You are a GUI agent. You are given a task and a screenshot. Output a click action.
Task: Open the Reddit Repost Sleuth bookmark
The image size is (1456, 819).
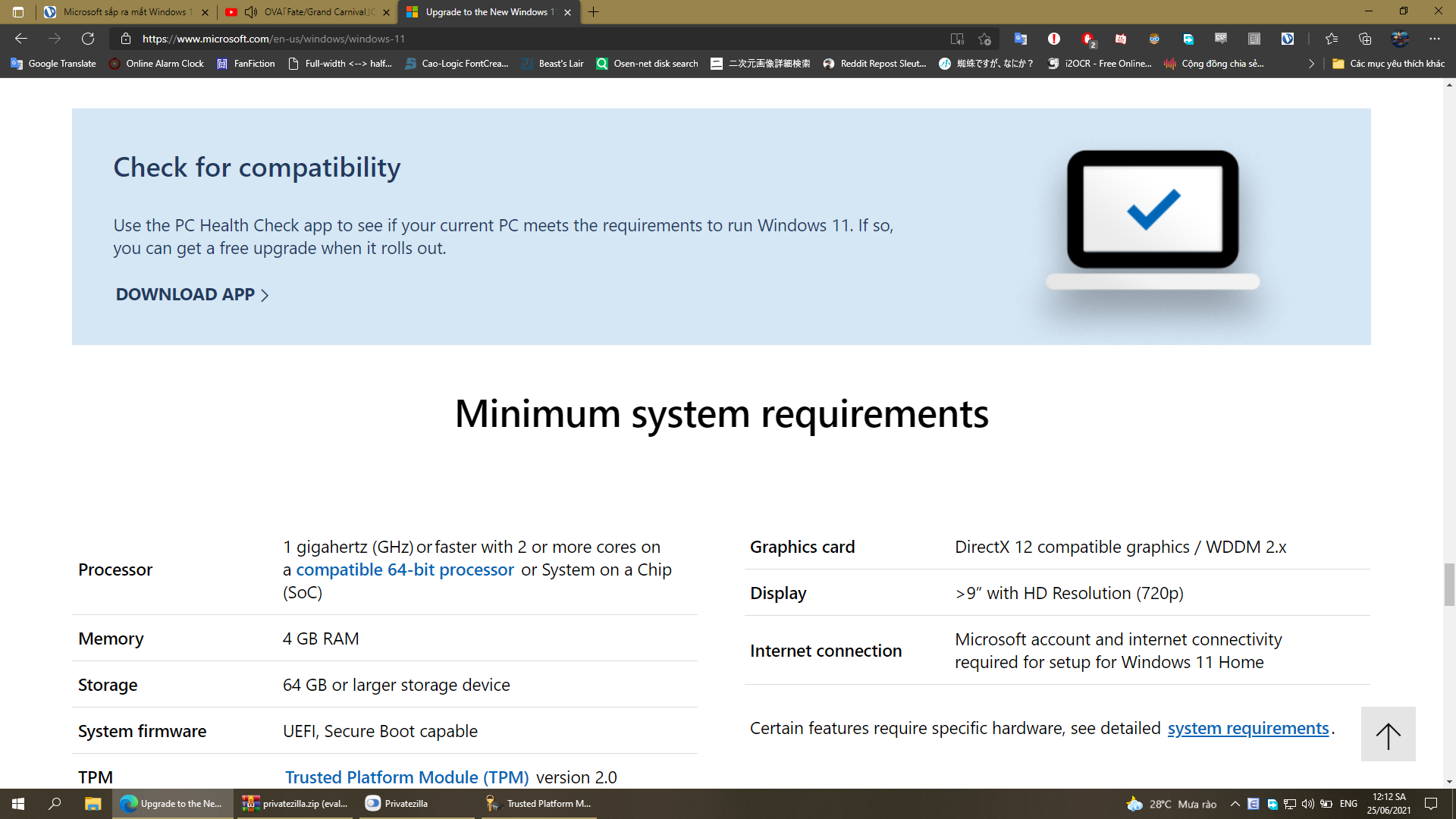coord(874,64)
